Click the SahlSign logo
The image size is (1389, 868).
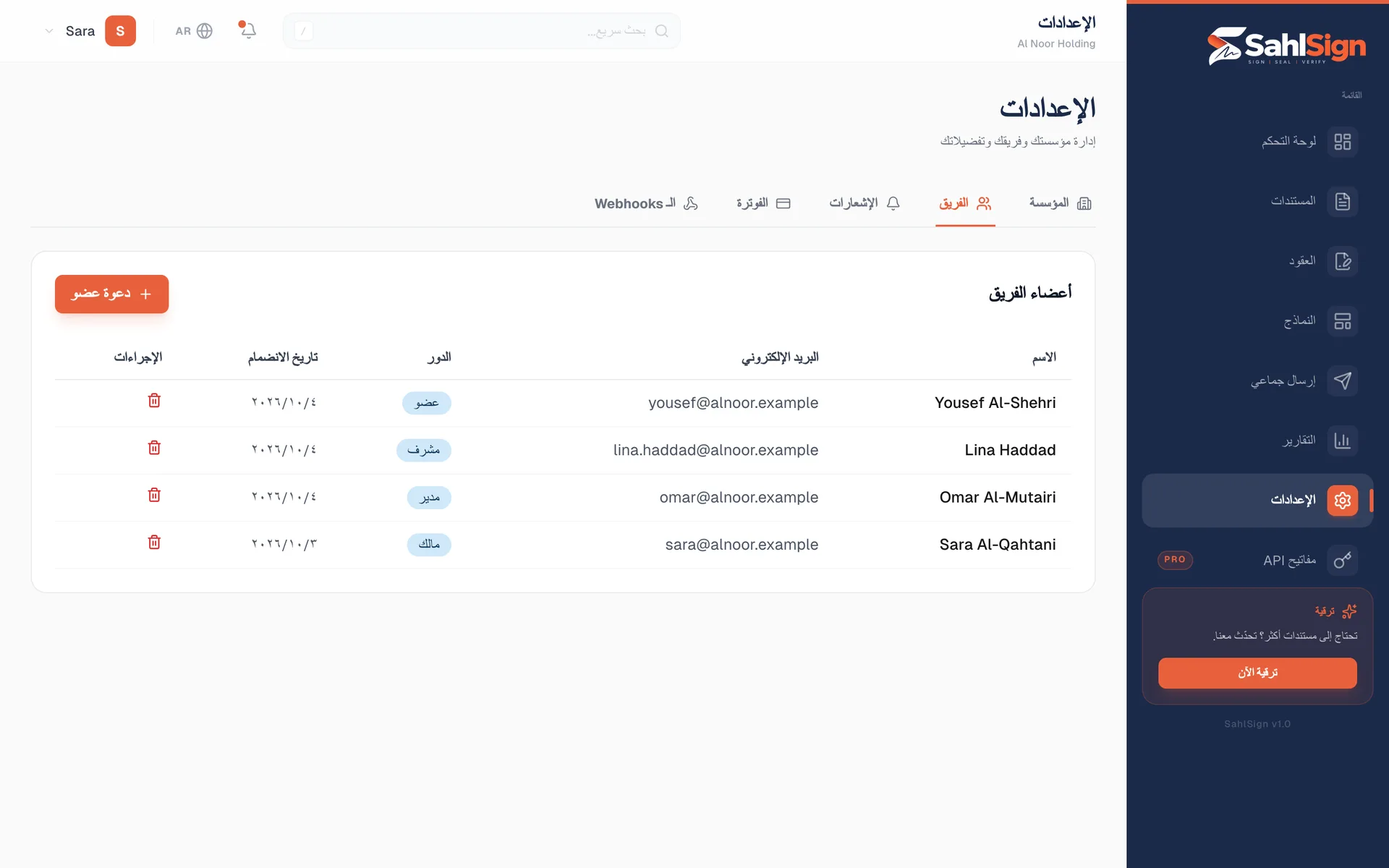point(1286,46)
